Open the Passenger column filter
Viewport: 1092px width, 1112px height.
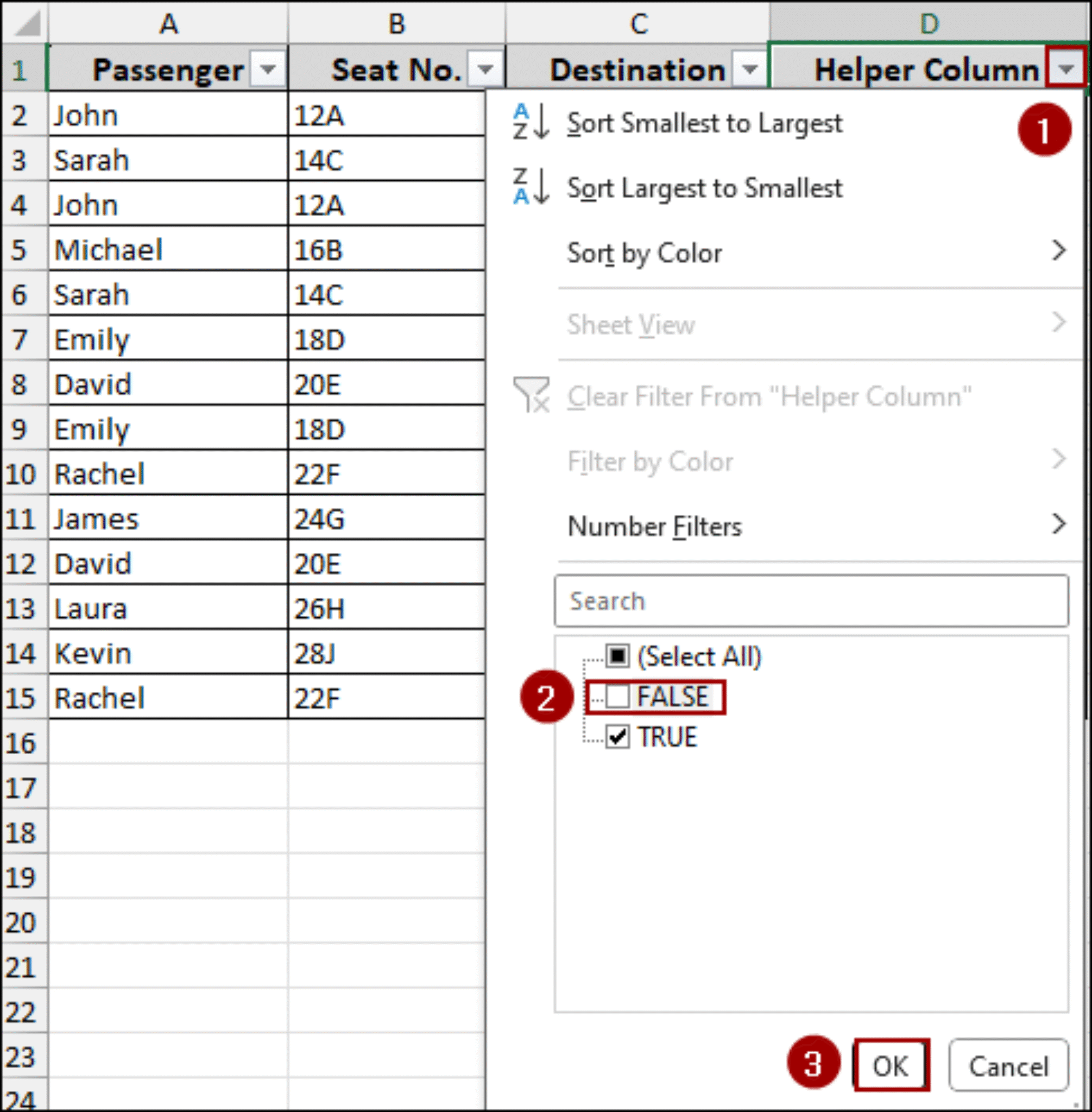coord(267,70)
